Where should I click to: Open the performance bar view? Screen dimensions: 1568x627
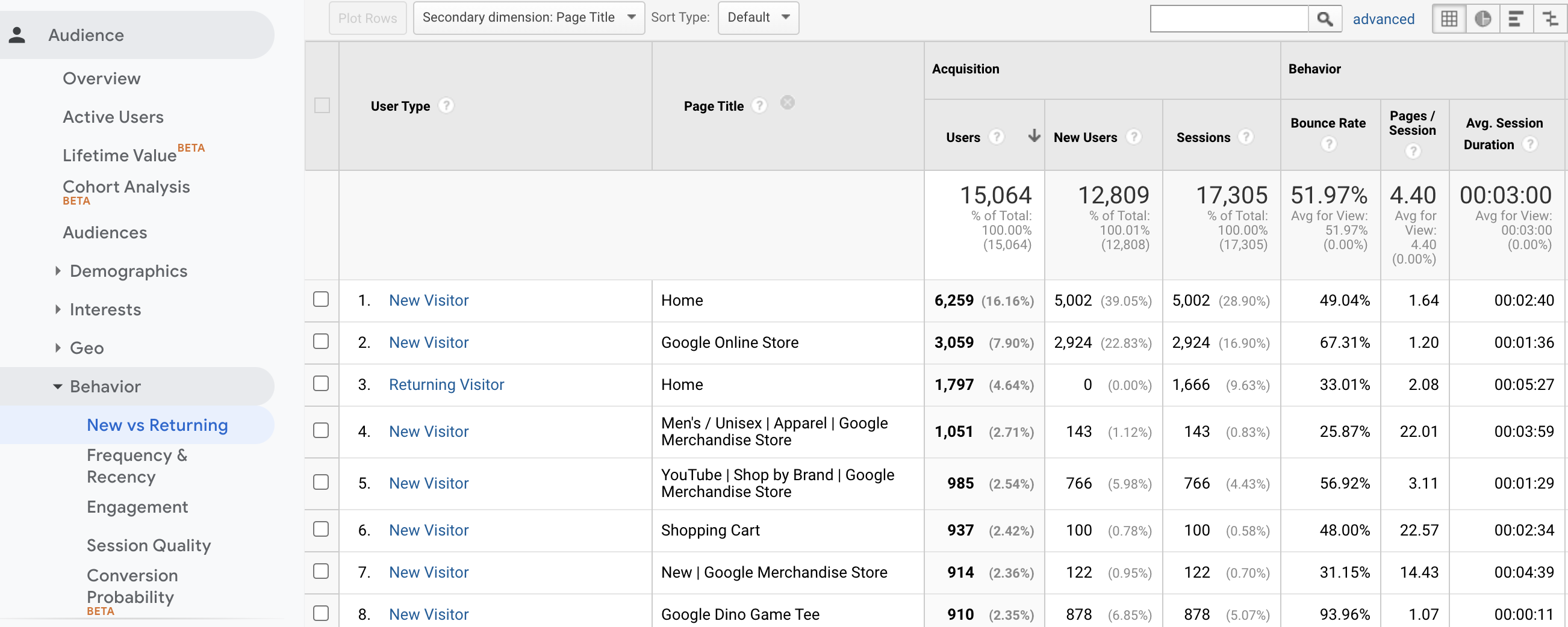(1516, 18)
